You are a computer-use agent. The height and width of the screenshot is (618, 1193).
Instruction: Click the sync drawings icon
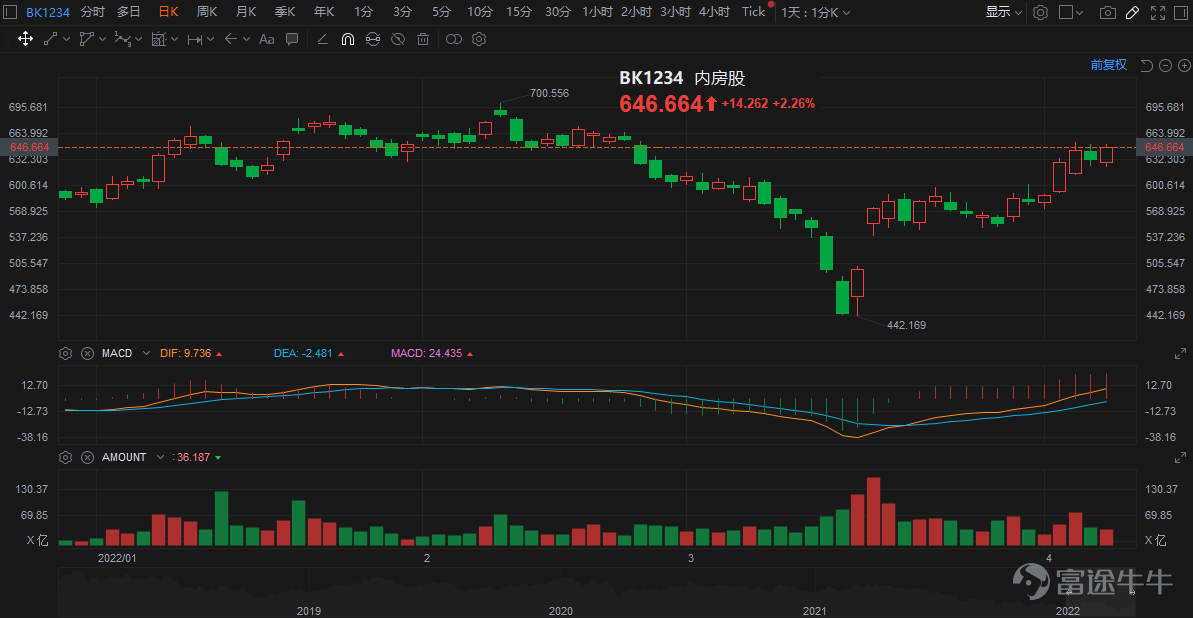[373, 39]
